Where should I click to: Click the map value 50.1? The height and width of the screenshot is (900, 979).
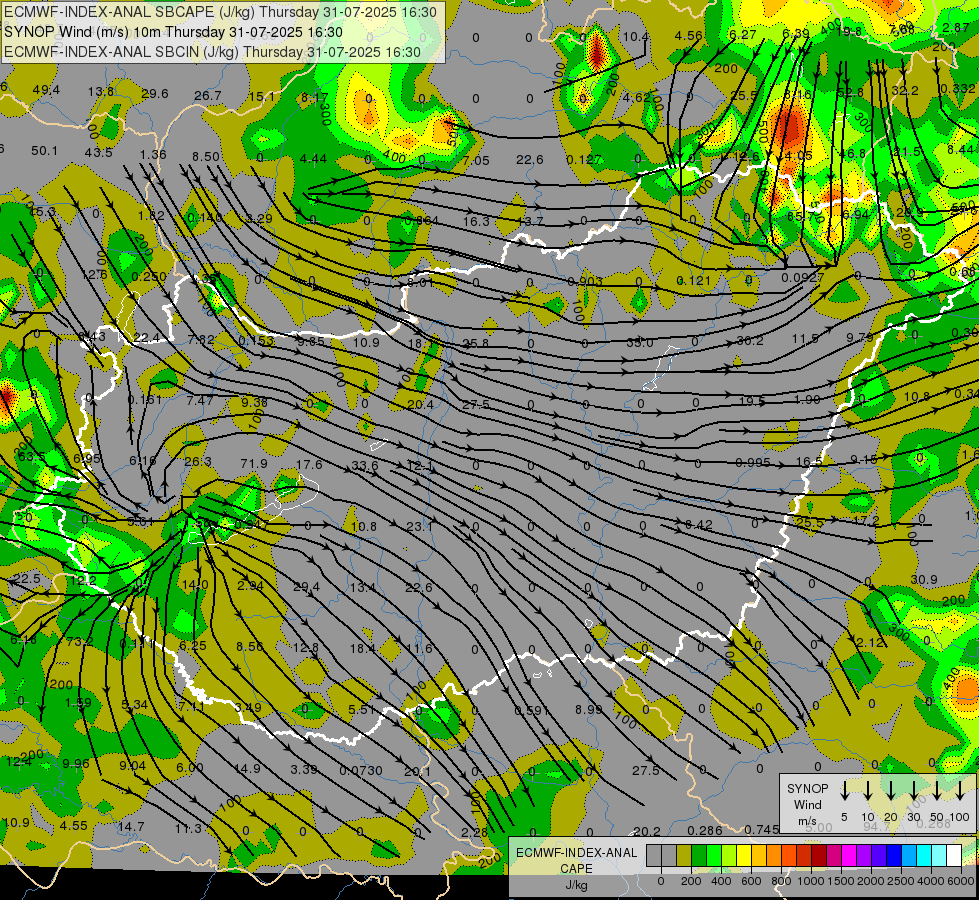[x=44, y=151]
